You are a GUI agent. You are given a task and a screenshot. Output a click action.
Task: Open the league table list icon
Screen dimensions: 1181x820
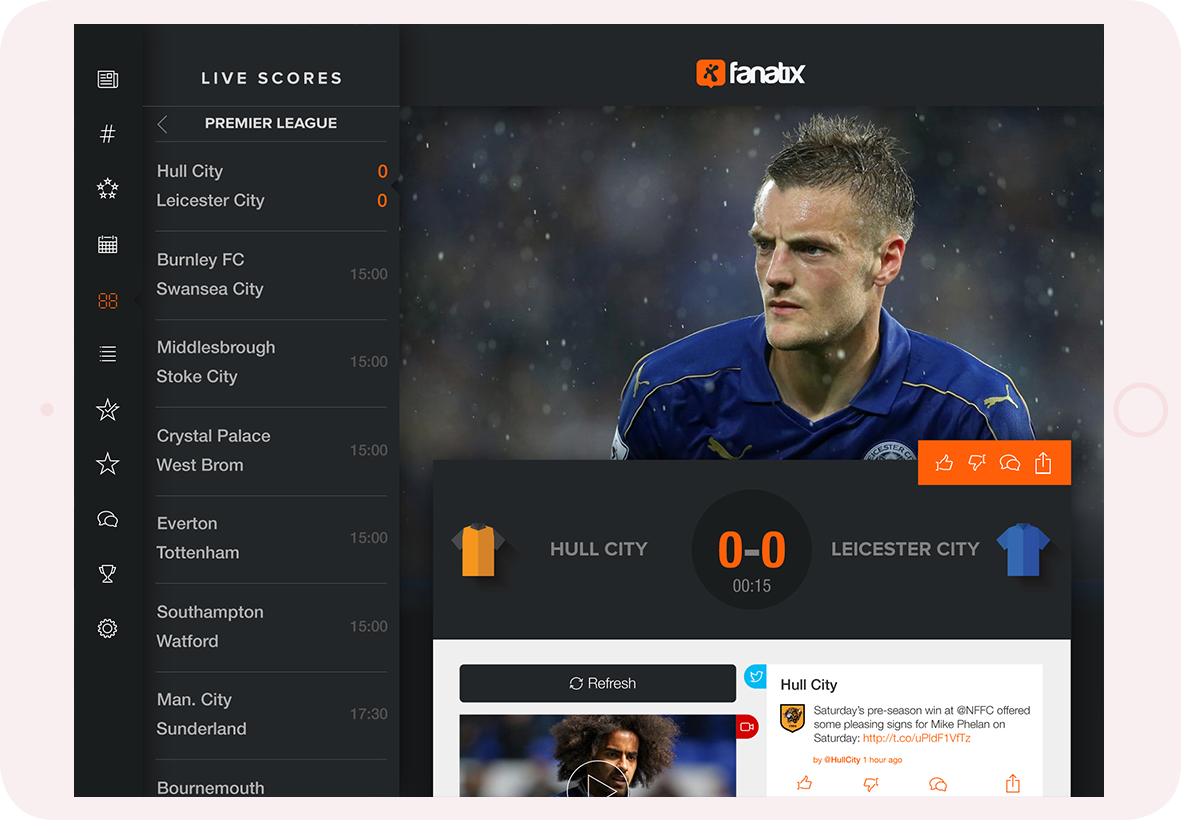108,354
